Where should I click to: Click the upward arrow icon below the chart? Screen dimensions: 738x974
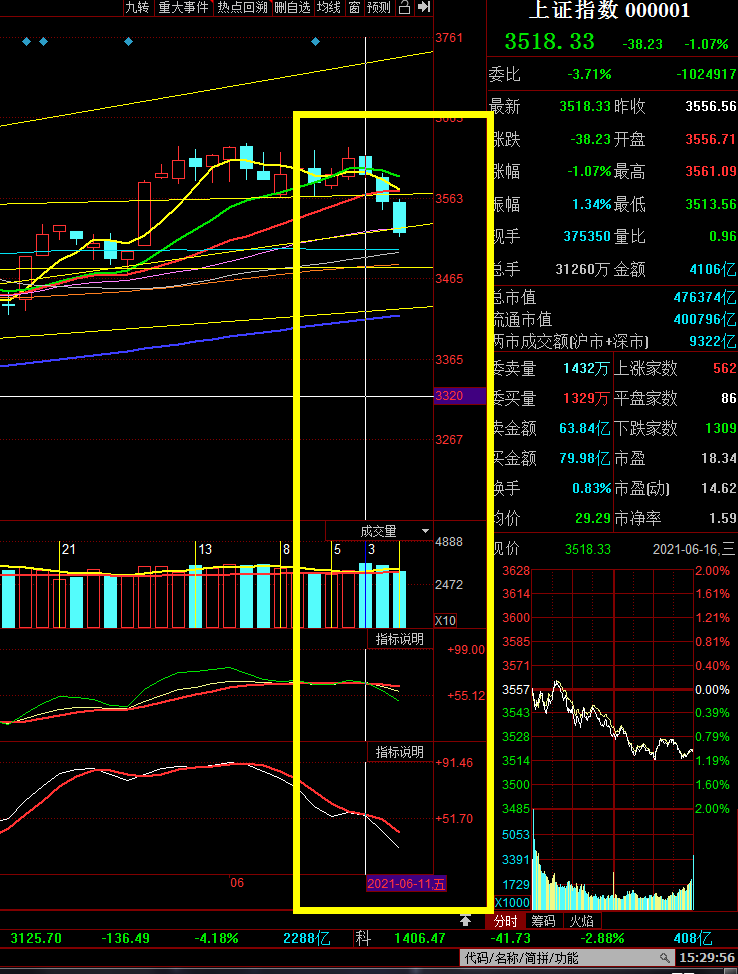click(466, 920)
